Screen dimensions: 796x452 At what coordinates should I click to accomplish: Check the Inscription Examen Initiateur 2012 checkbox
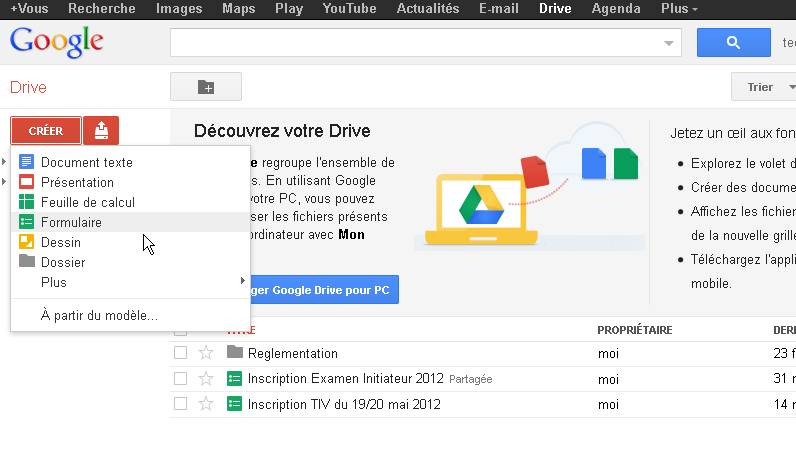180,378
